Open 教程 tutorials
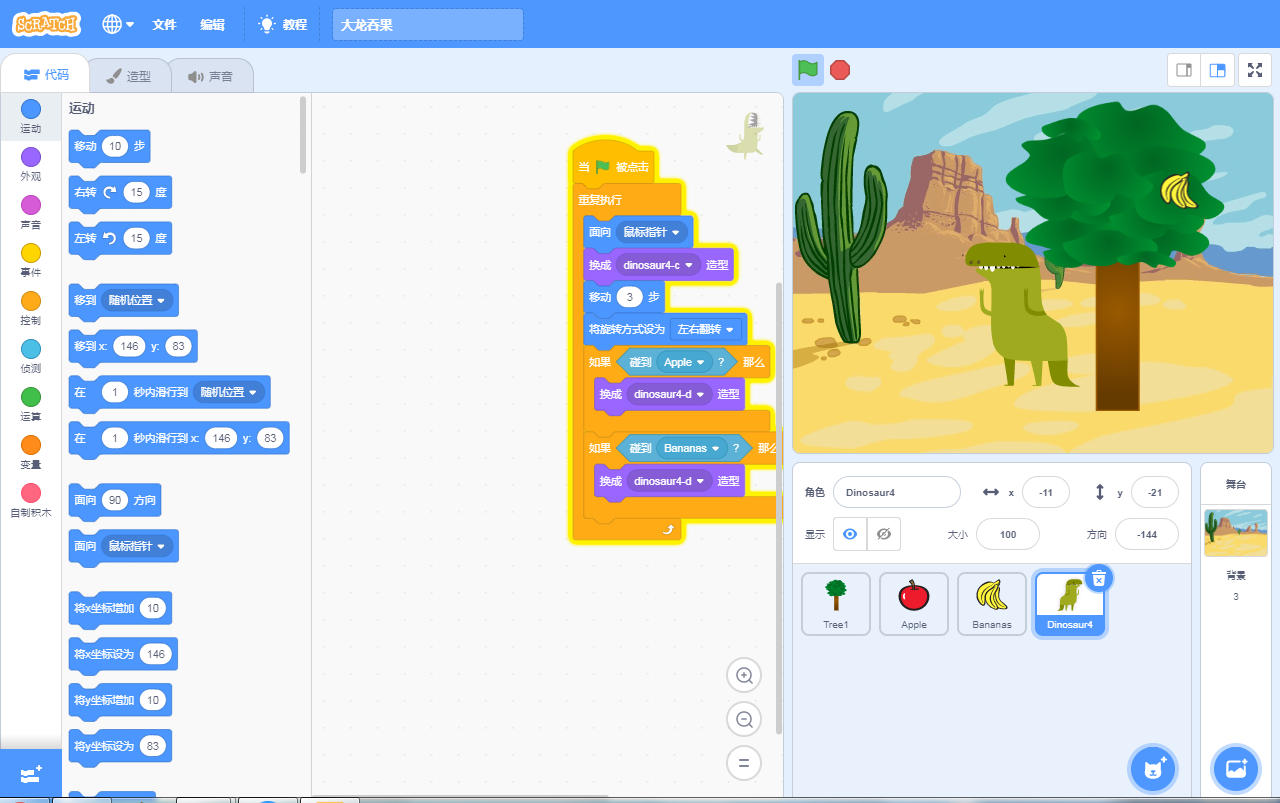1280x803 pixels. [283, 24]
